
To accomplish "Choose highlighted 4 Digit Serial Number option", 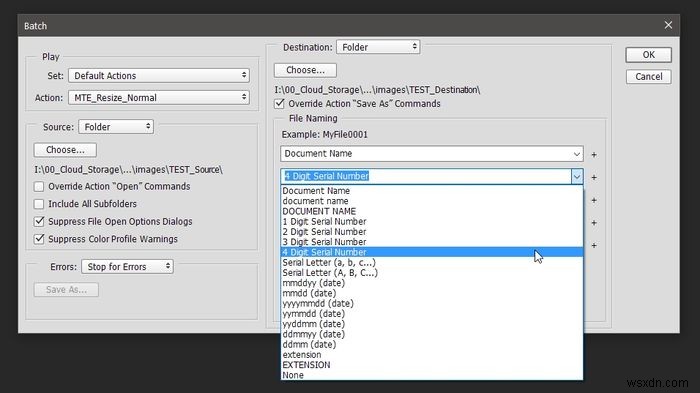I will click(432, 252).
